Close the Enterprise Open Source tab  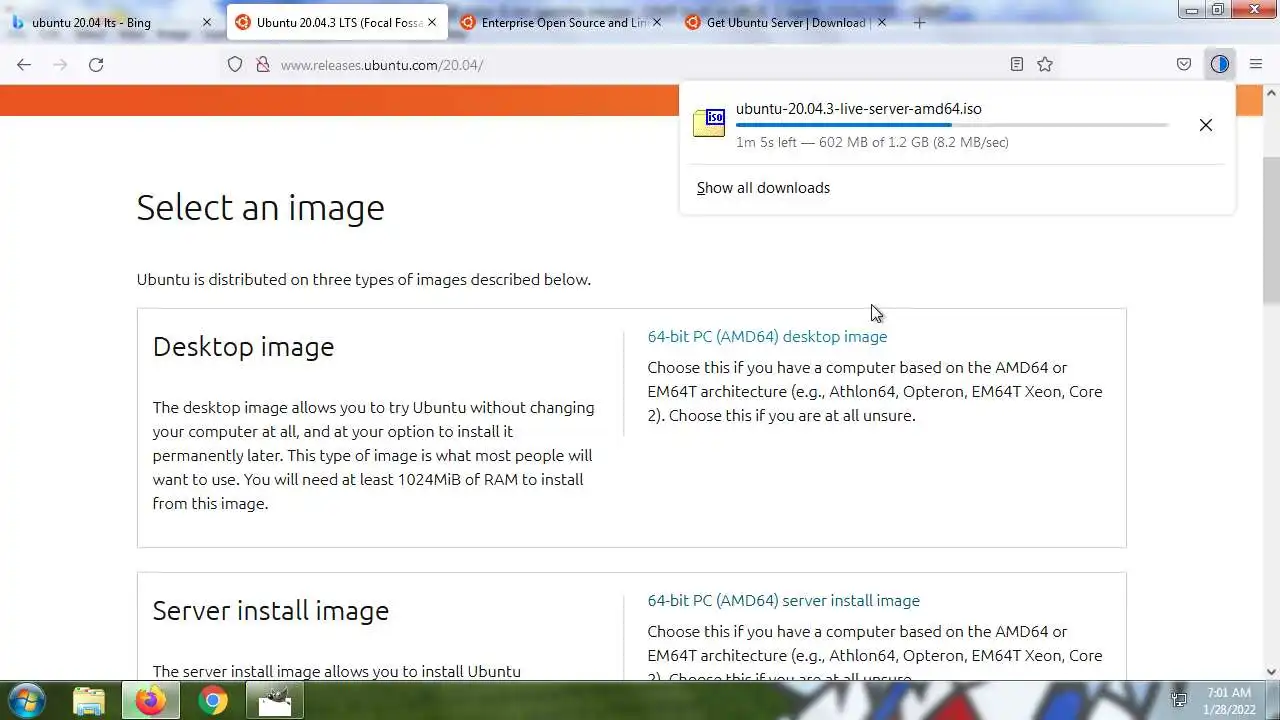[657, 22]
